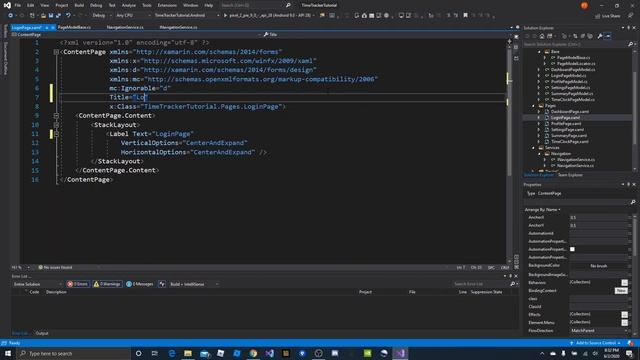Screen dimensions: 640x360
Task: Open the File menu
Action: [x=18, y=5]
